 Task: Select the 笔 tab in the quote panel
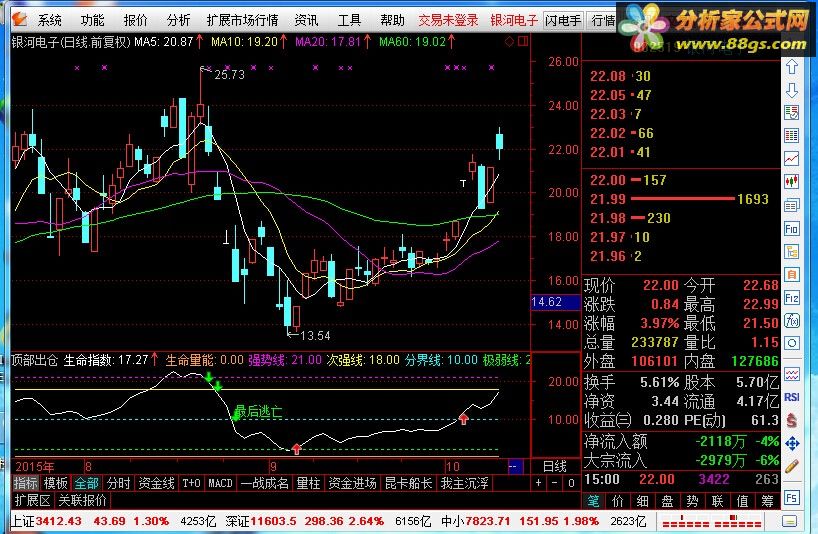coord(593,501)
